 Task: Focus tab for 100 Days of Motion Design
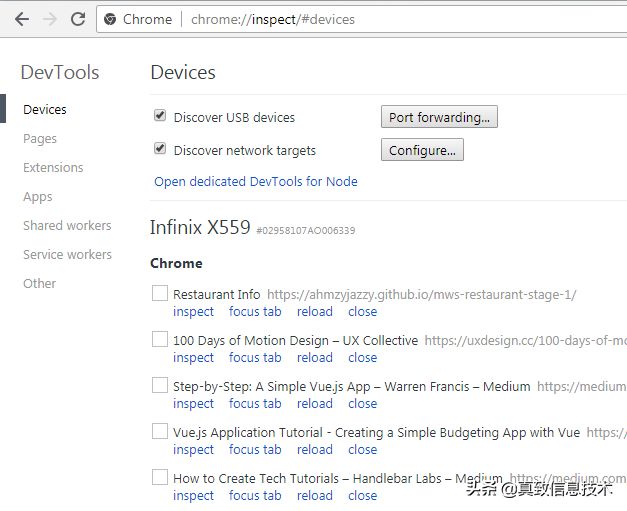coord(255,358)
